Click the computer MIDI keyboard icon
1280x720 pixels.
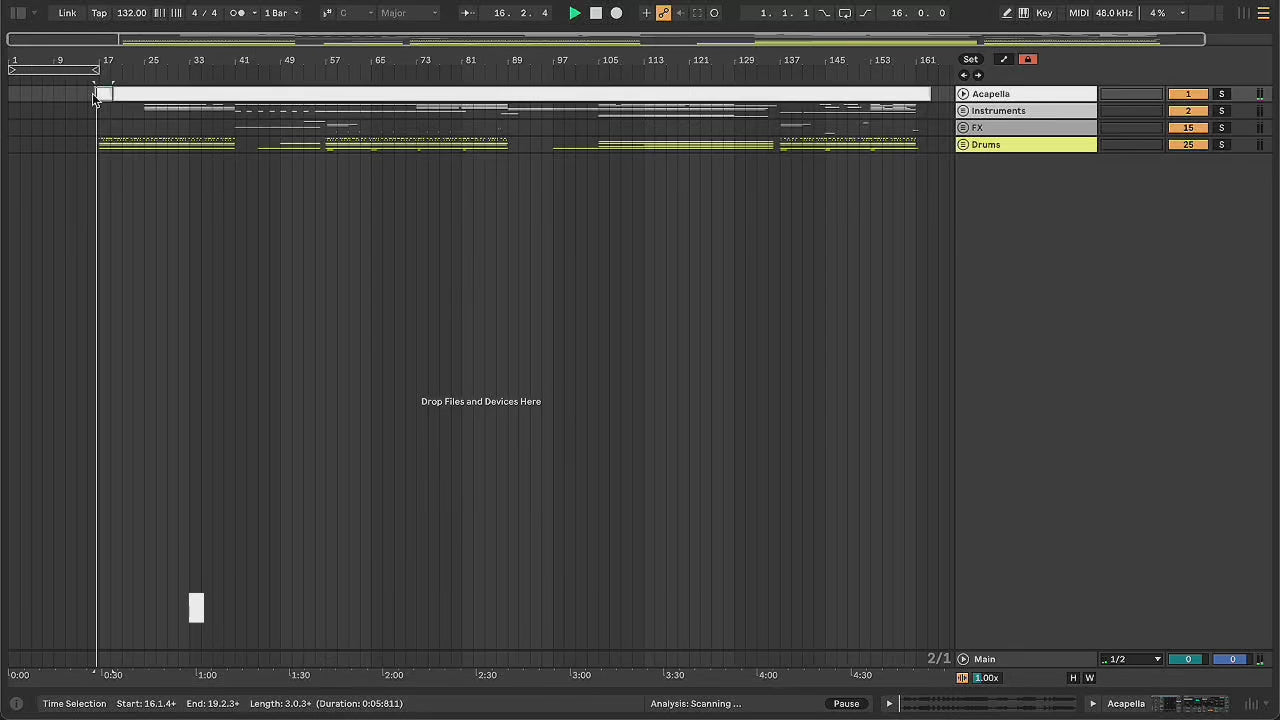(x=1023, y=13)
